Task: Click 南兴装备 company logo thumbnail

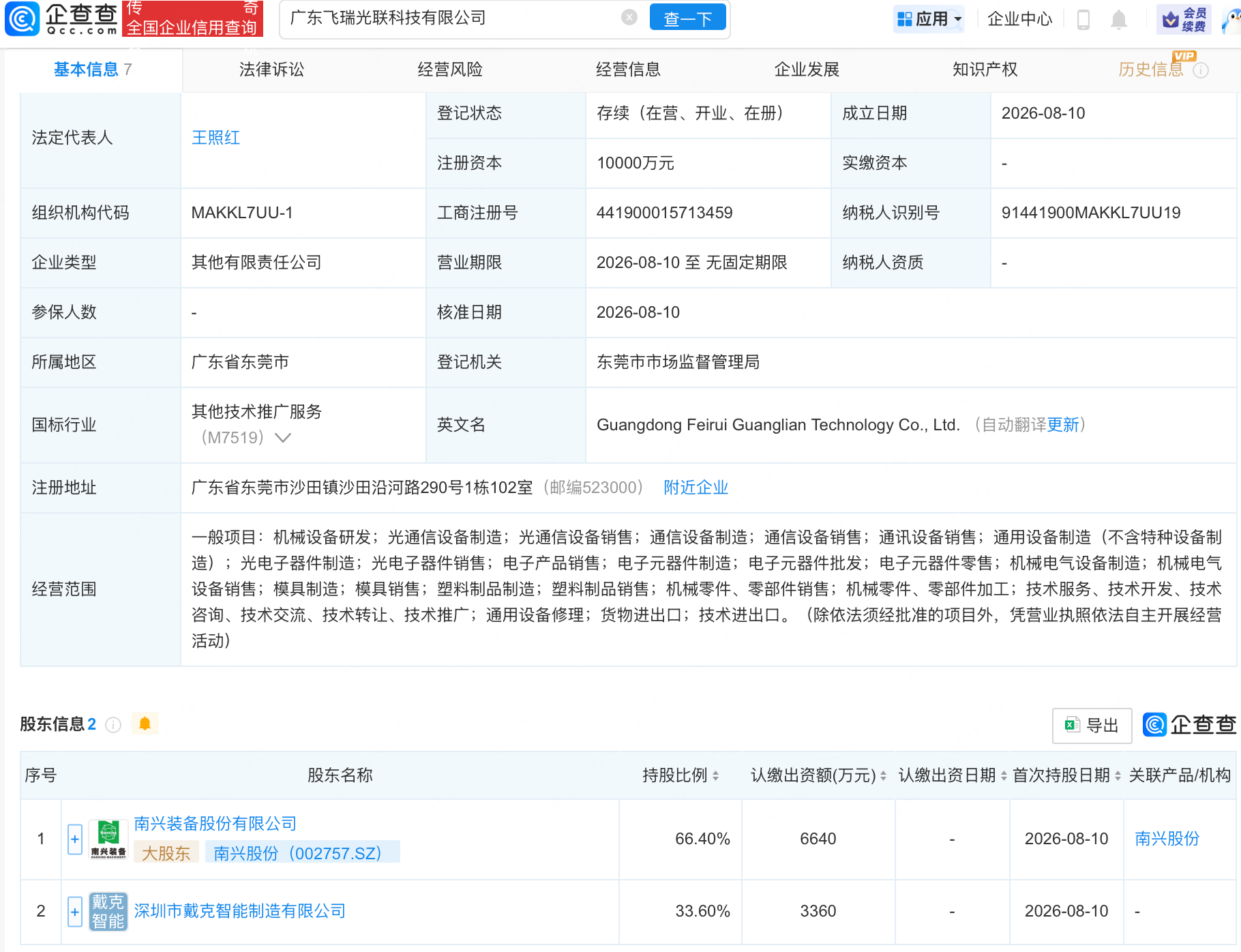Action: (108, 839)
